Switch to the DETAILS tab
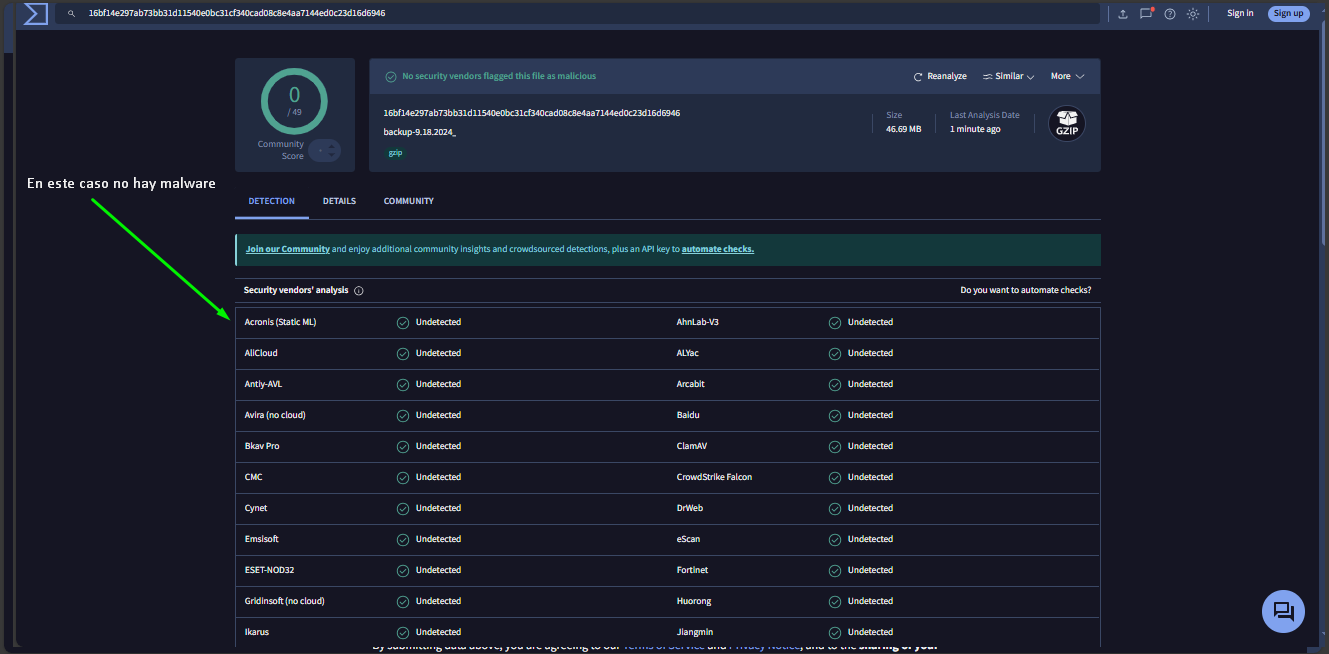1329x654 pixels. coord(339,200)
